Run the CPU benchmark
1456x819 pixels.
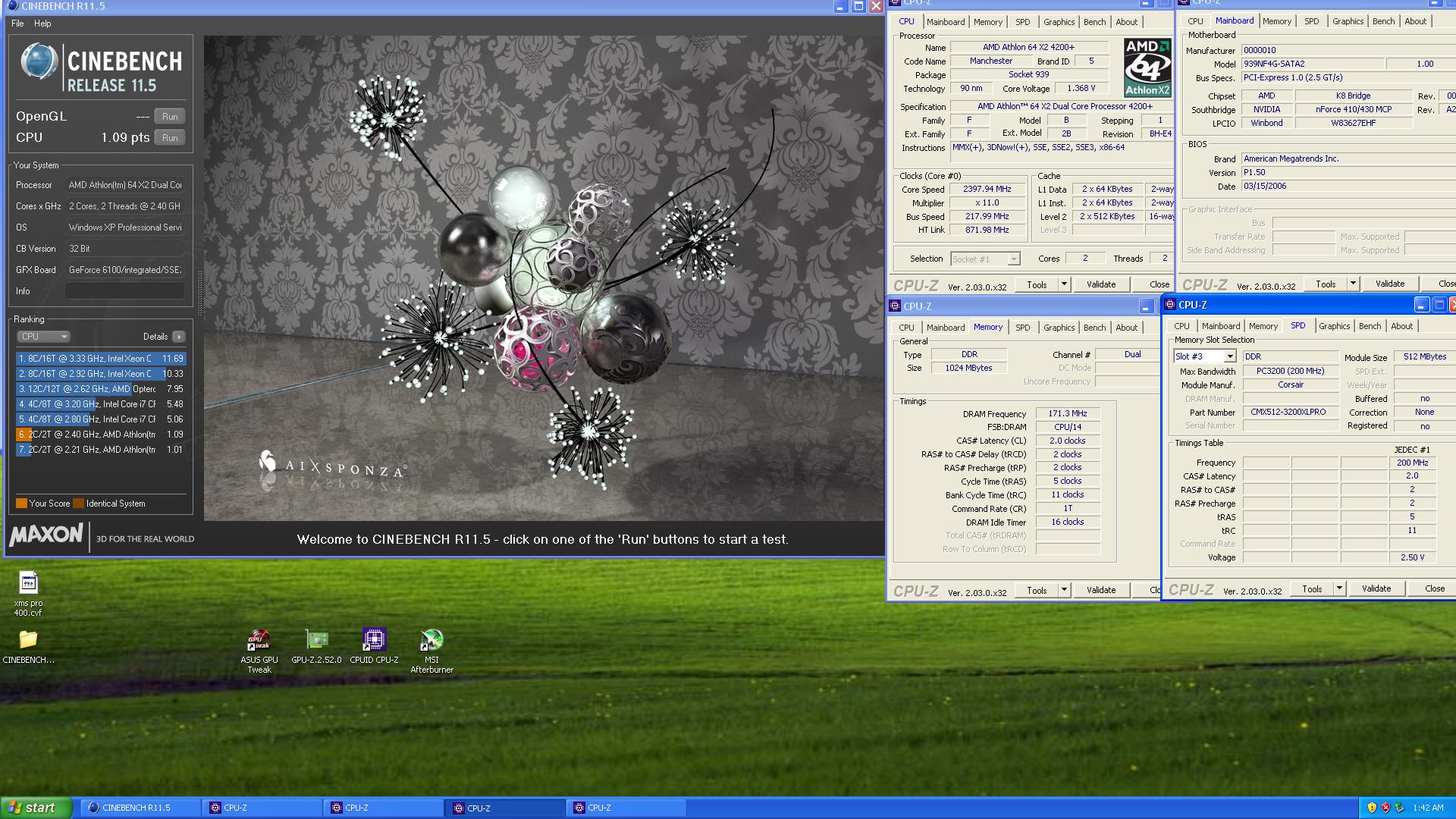(x=170, y=138)
